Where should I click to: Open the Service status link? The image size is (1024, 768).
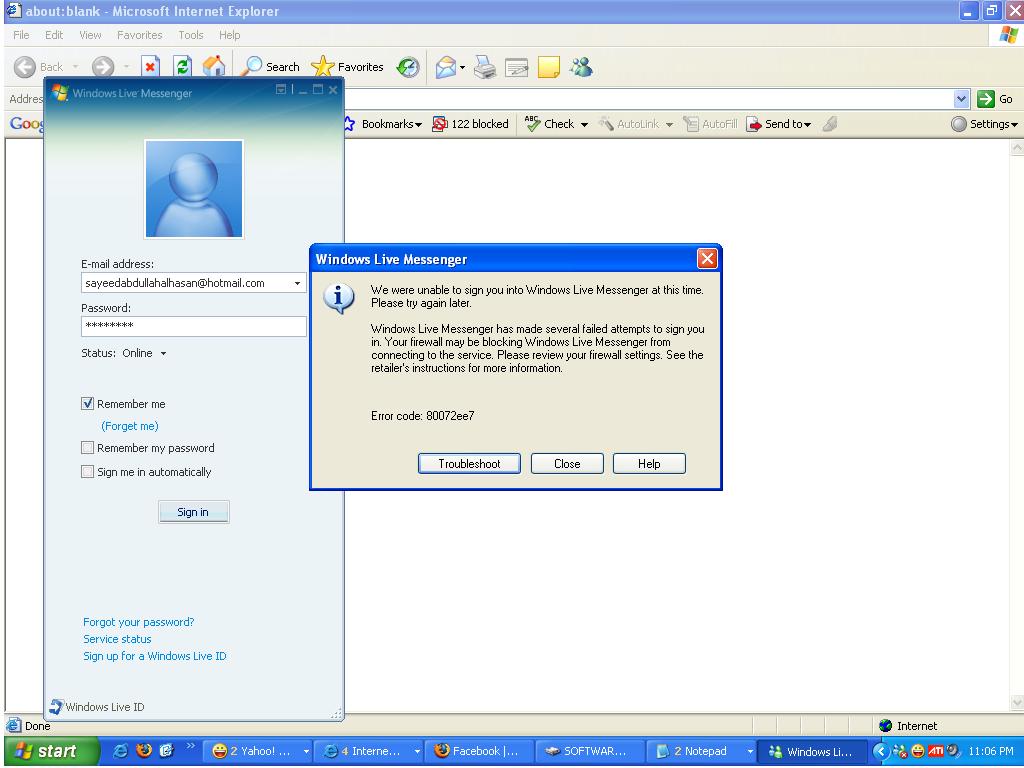(117, 639)
